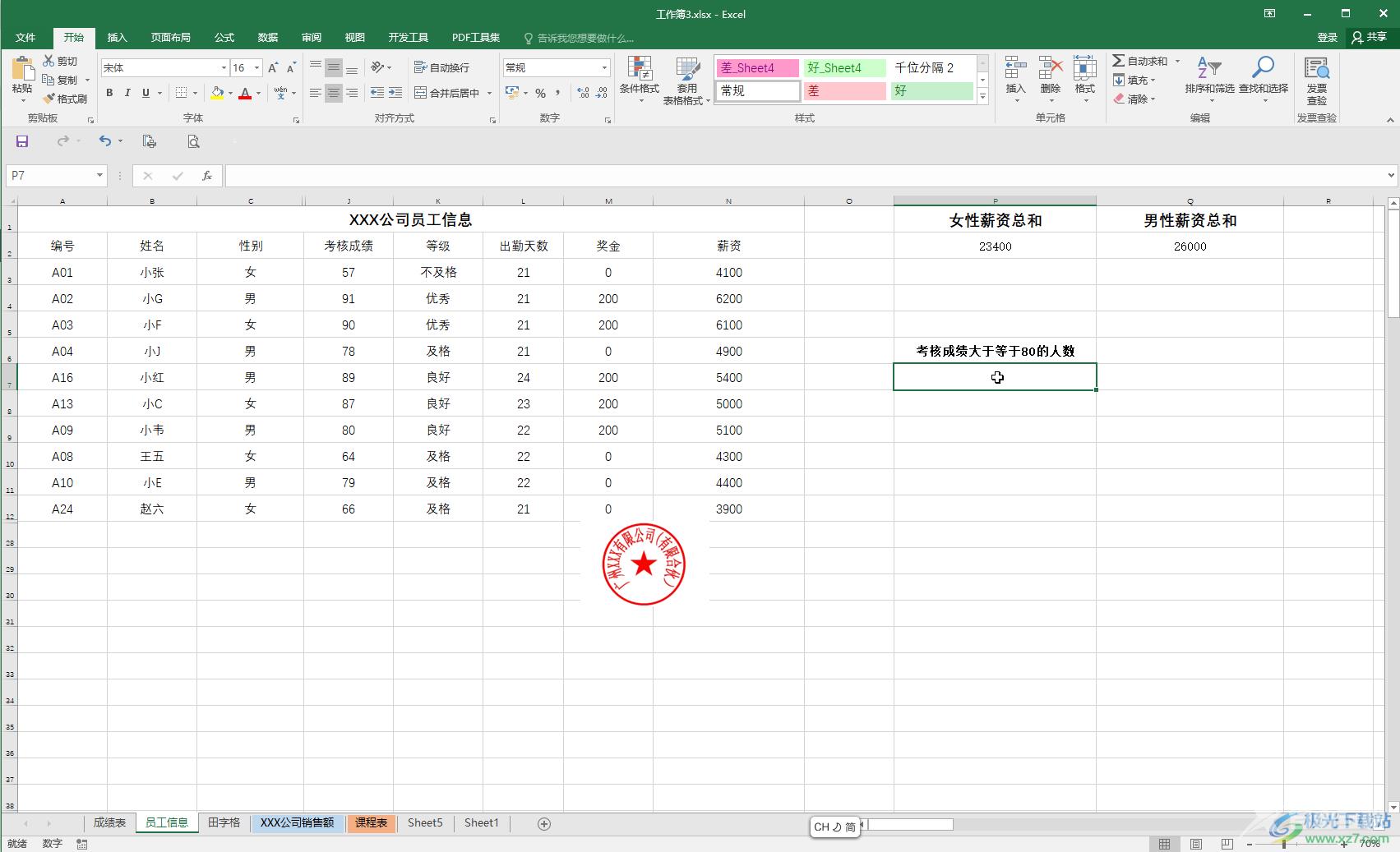Image resolution: width=1400 pixels, height=852 pixels.
Task: Click the print preview icon
Action: point(193,141)
